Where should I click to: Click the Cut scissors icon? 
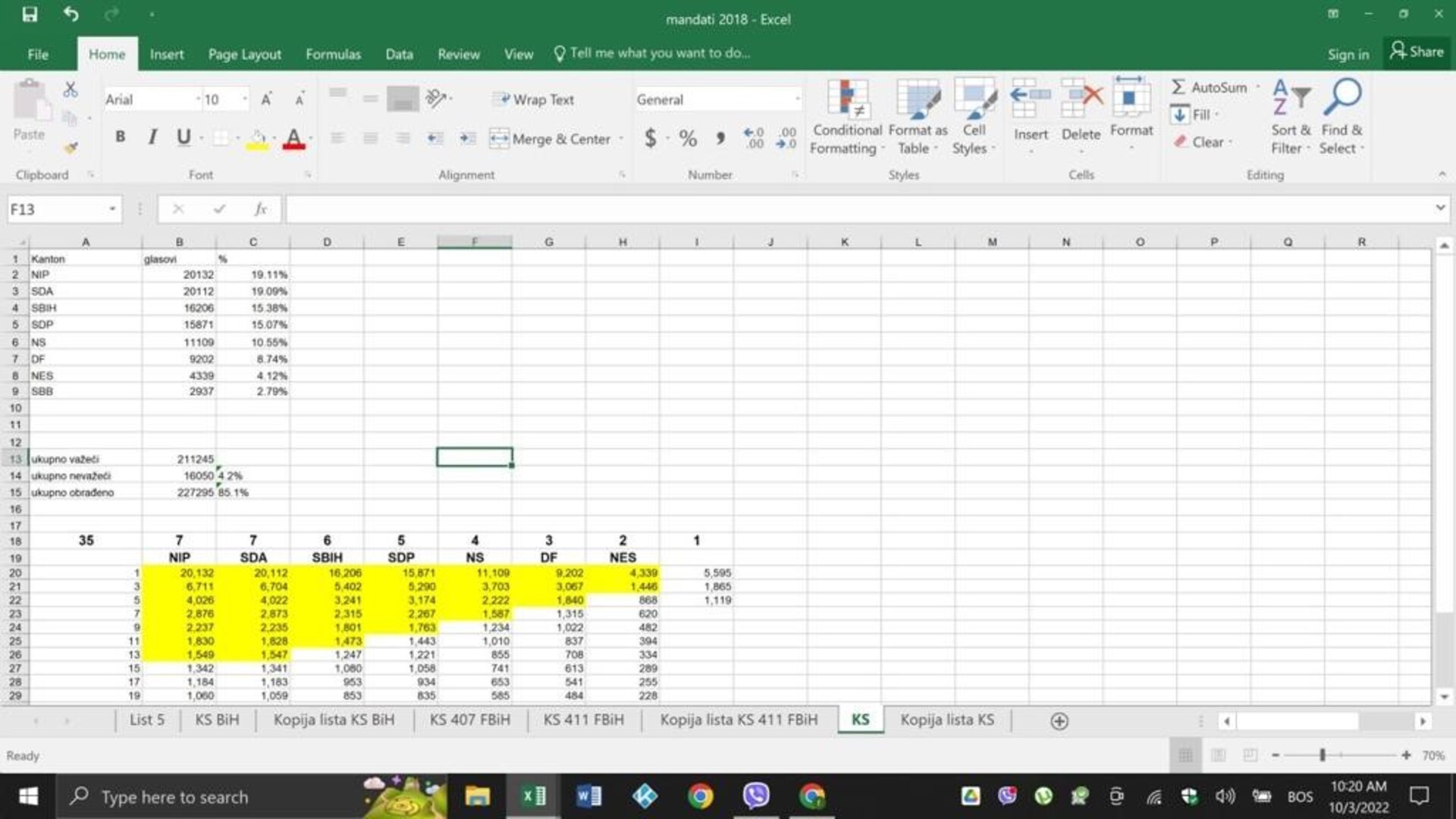[71, 89]
